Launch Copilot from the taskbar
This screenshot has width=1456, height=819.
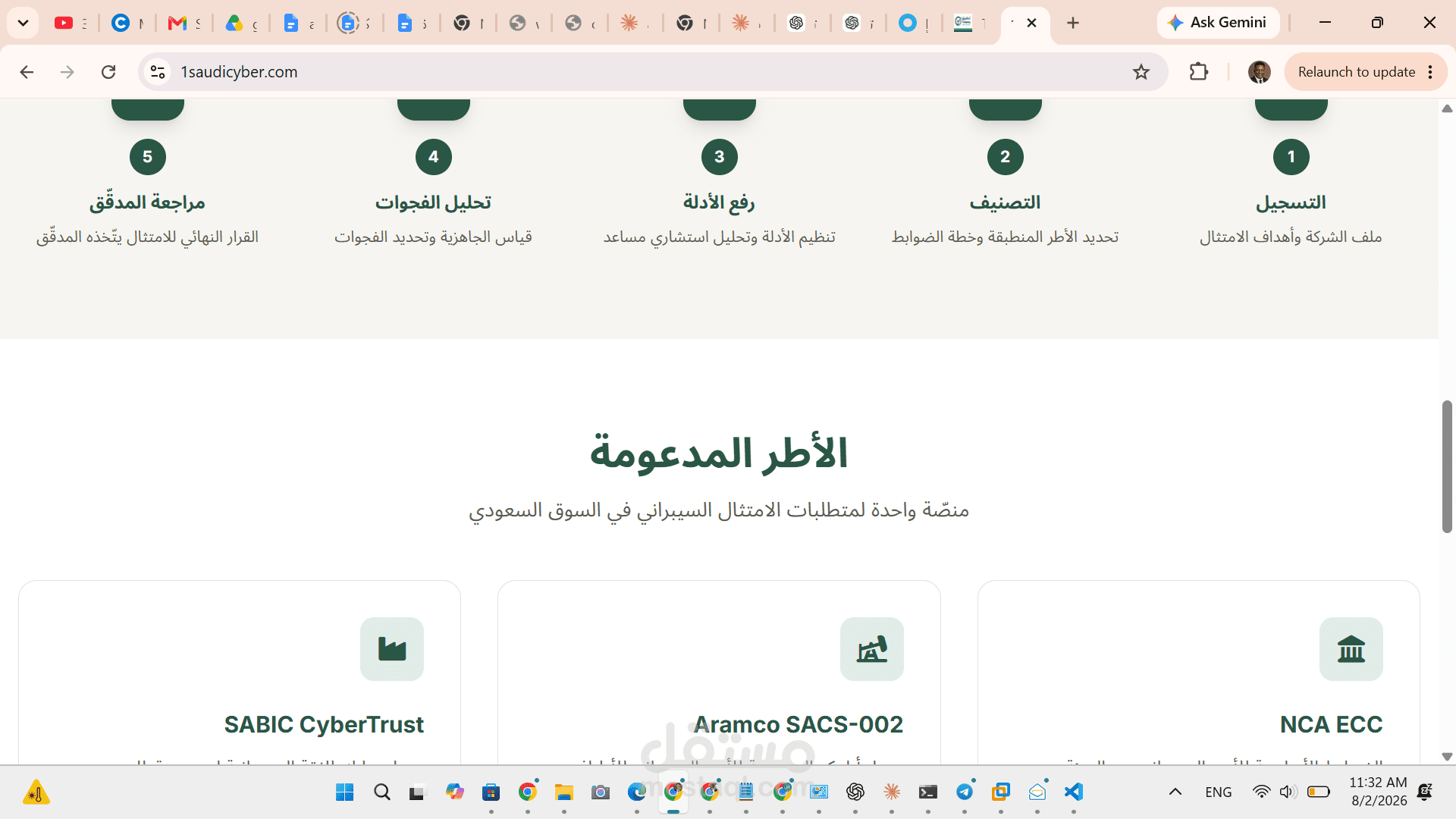[x=455, y=792]
